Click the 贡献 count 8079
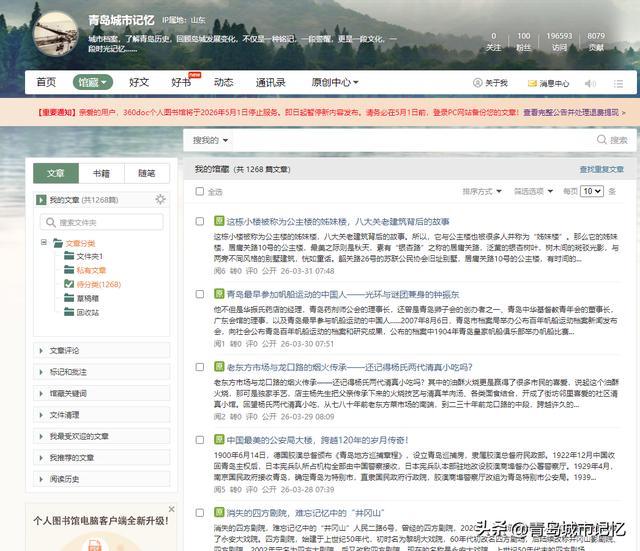The image size is (640, 551). [596, 36]
